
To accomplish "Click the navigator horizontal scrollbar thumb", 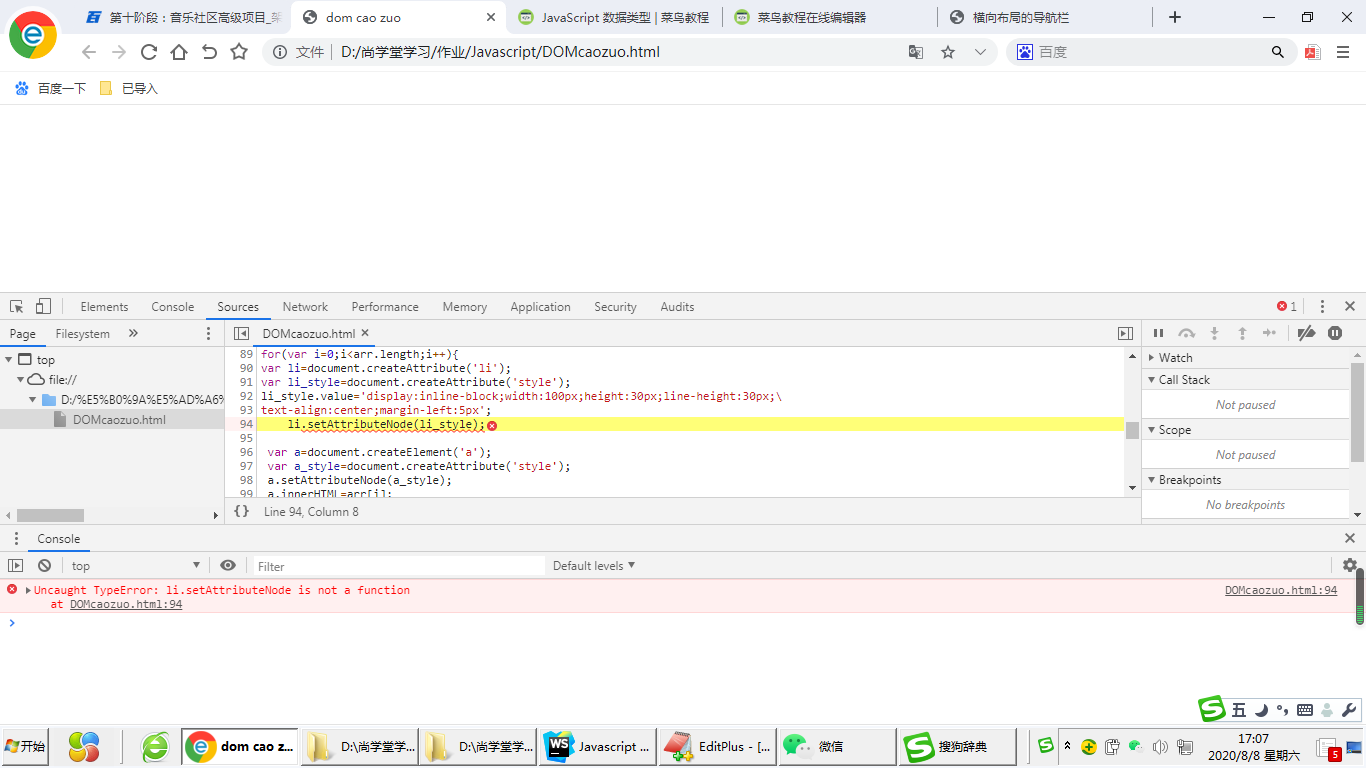I will pyautogui.click(x=50, y=515).
